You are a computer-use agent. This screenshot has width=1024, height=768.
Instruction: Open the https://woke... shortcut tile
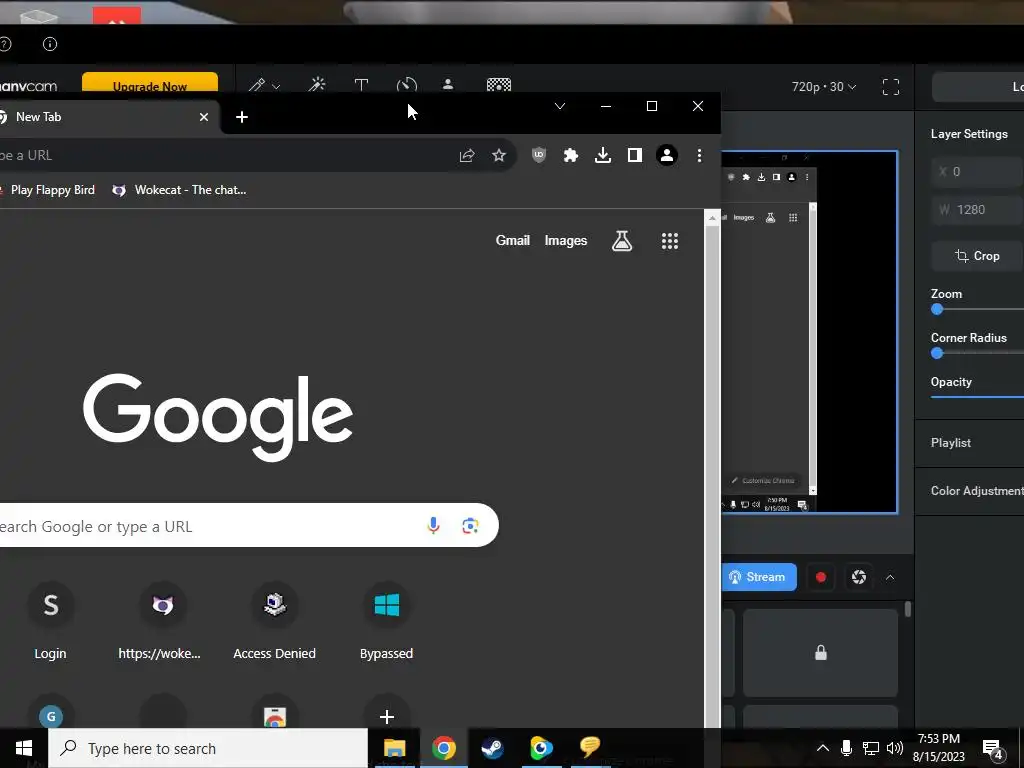162,620
